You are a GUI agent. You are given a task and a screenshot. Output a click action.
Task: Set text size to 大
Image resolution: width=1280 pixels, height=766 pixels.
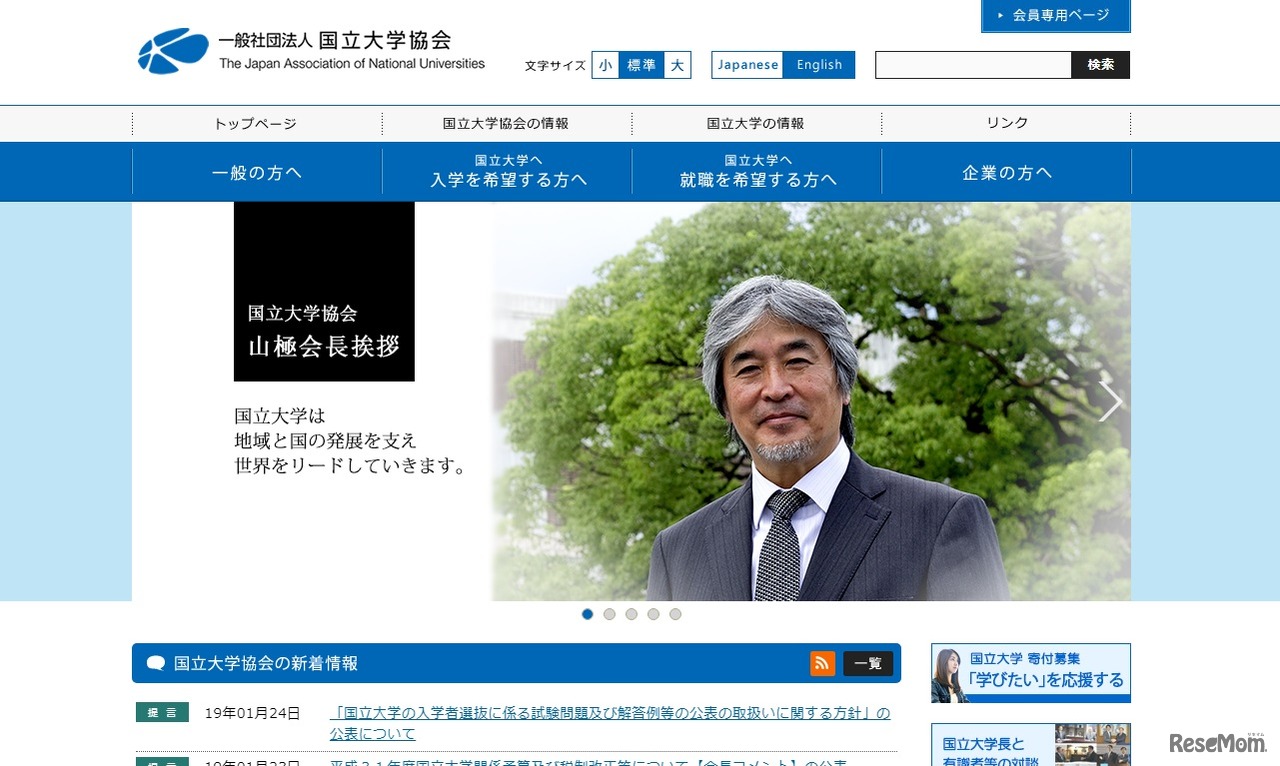(x=677, y=65)
